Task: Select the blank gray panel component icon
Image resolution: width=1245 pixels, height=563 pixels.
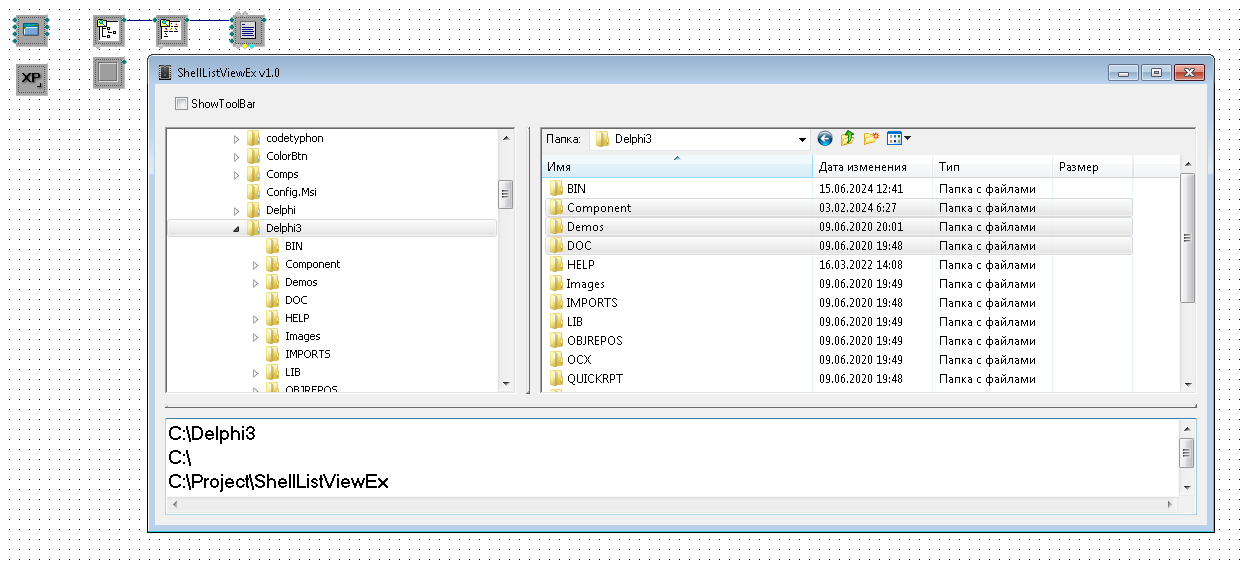Action: pyautogui.click(x=108, y=73)
